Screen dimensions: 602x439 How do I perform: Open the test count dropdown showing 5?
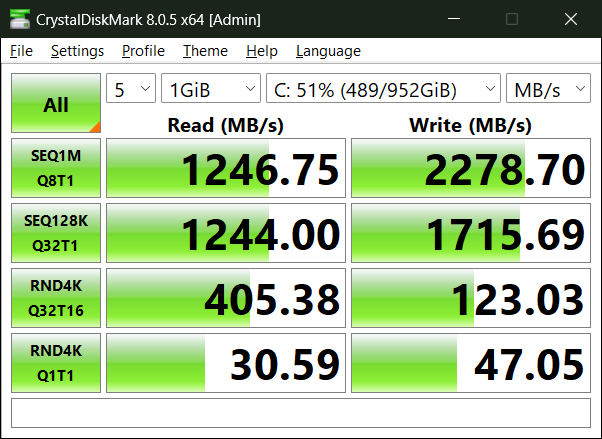pyautogui.click(x=131, y=89)
